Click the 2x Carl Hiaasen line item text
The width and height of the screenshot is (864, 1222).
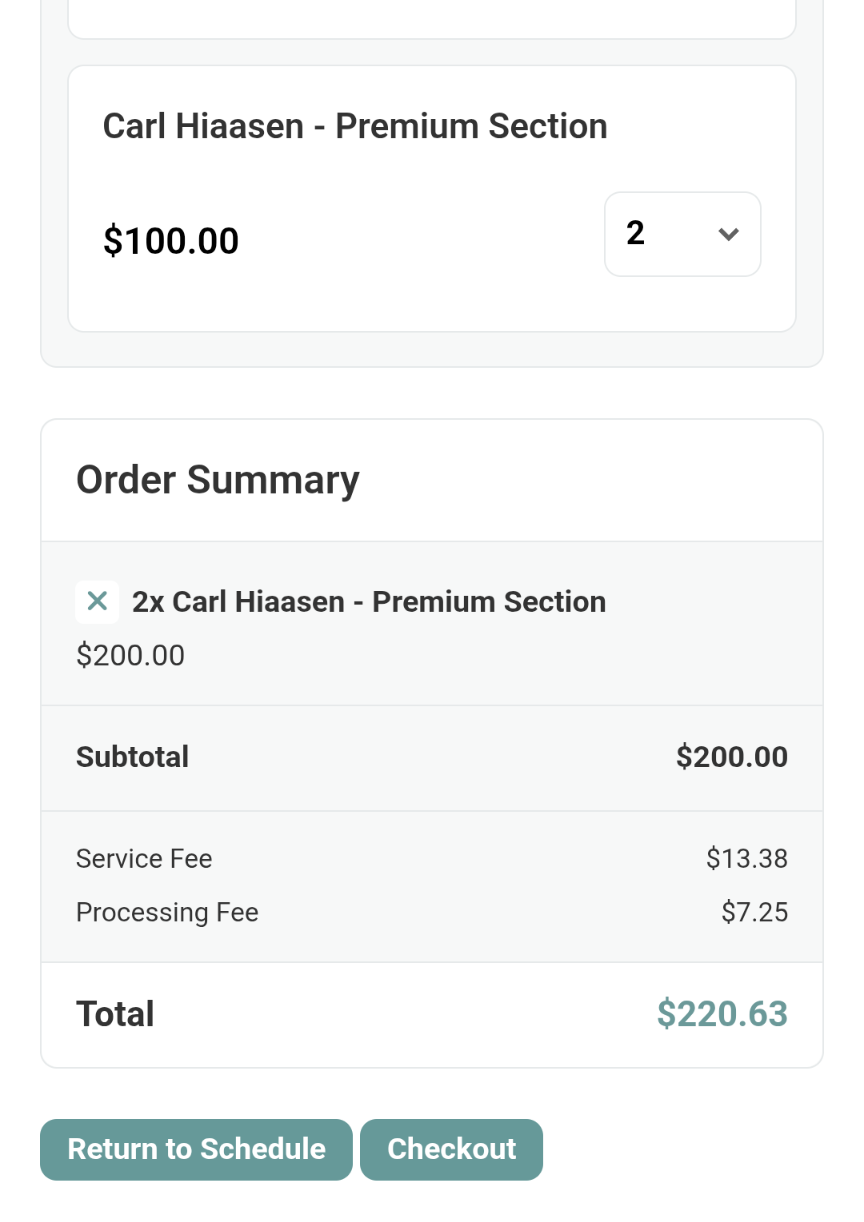[x=369, y=602]
